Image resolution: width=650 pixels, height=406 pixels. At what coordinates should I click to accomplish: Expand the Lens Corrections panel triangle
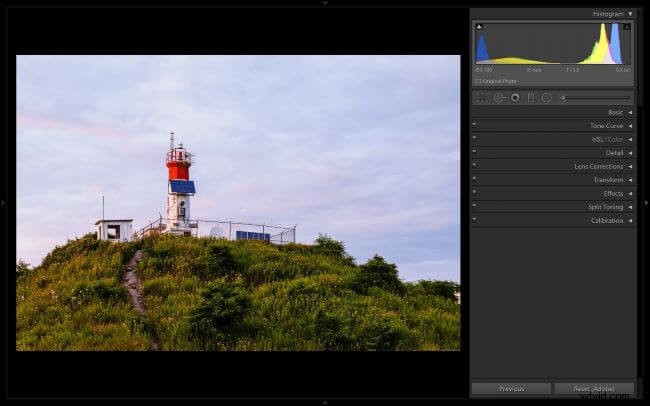[x=630, y=166]
